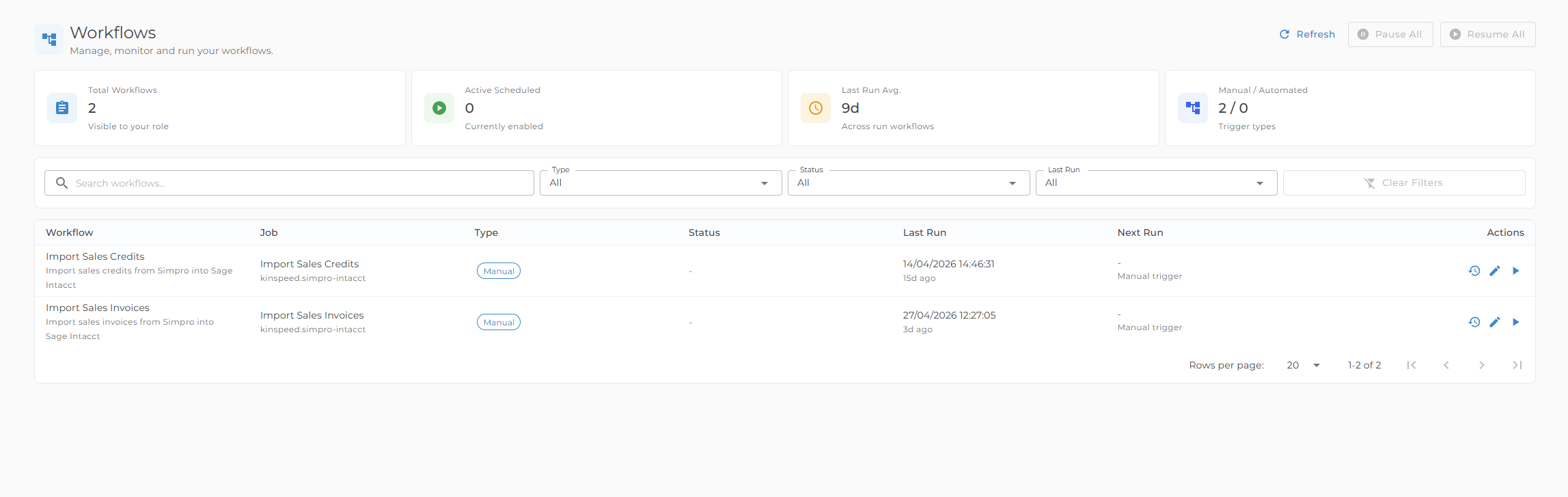This screenshot has height=497, width=1568.
Task: Click the Manual / Automated card icon
Action: pos(1193,108)
